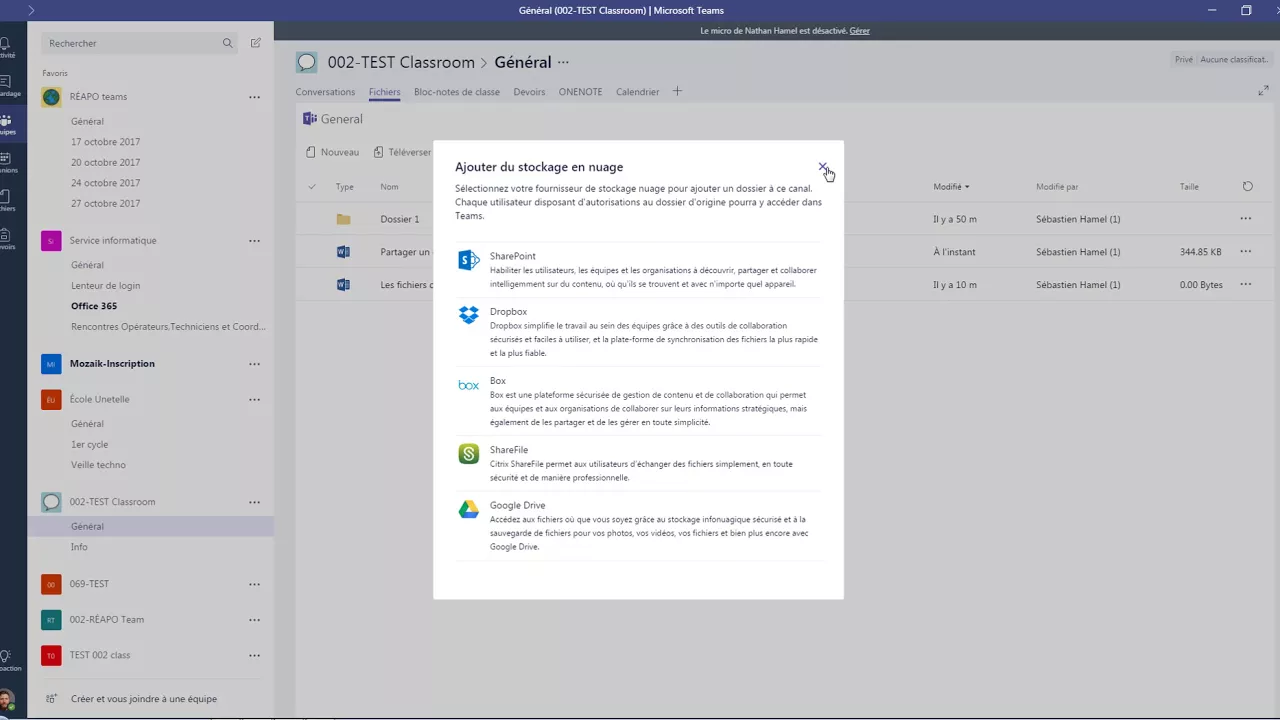Open 002-RÉAPO Team avatar
1280x720 pixels.
51,620
